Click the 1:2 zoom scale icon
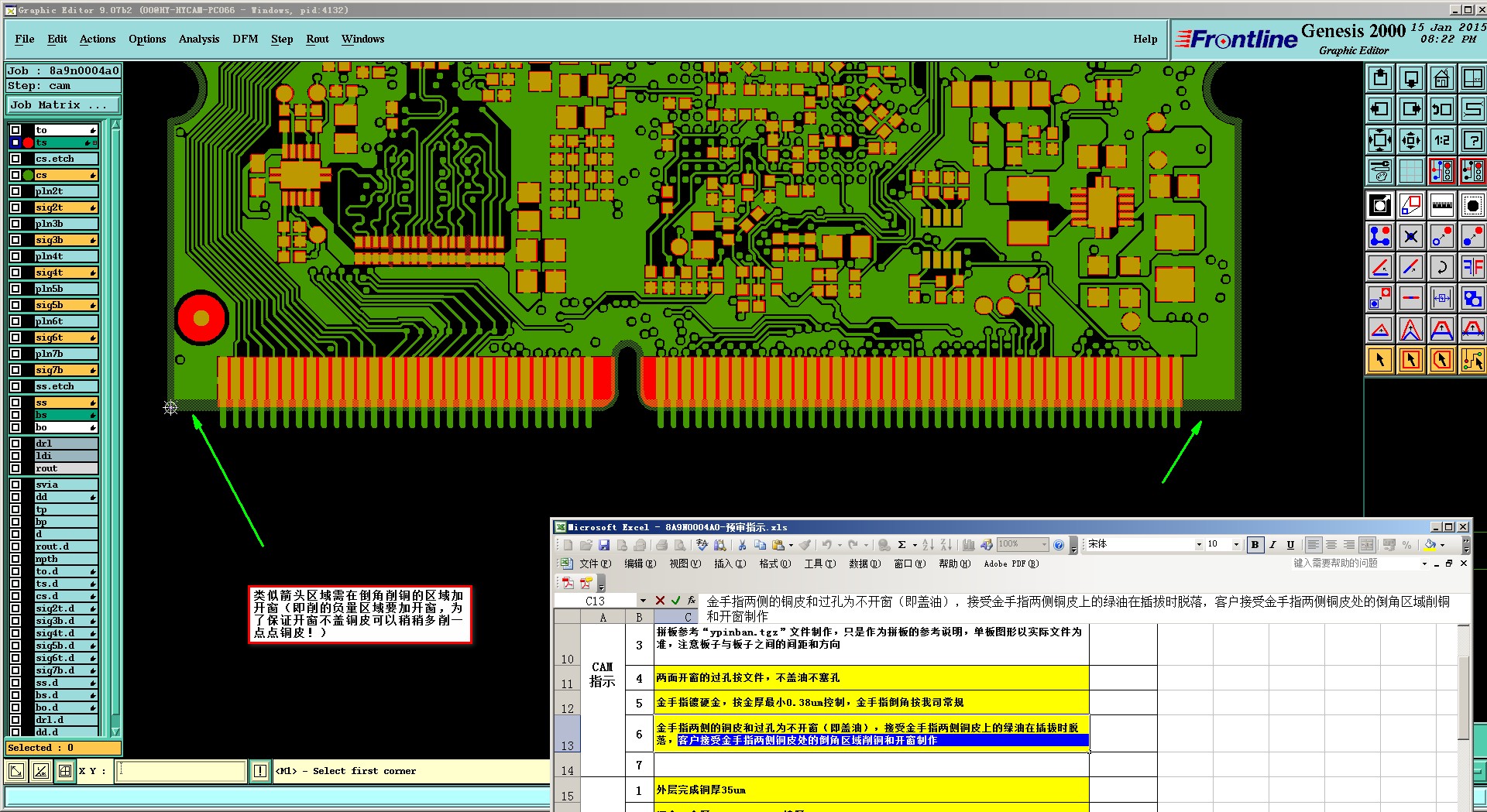 [x=1441, y=140]
